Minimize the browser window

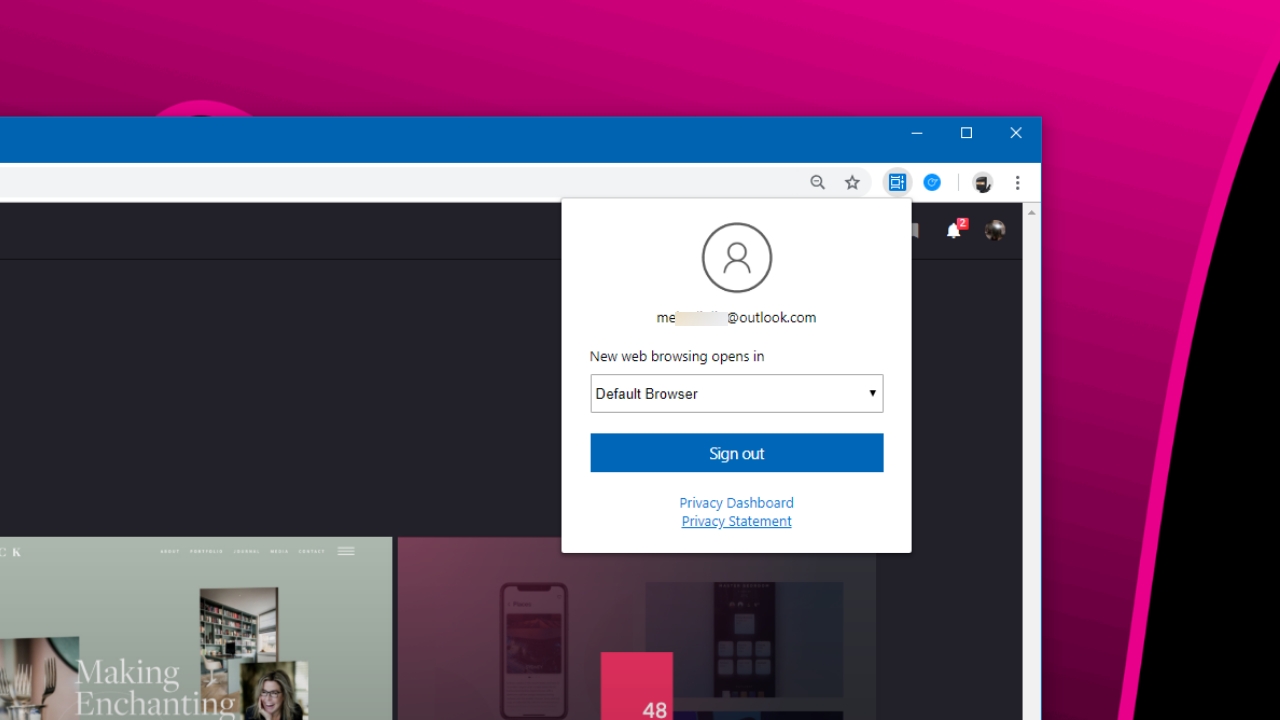(x=917, y=133)
